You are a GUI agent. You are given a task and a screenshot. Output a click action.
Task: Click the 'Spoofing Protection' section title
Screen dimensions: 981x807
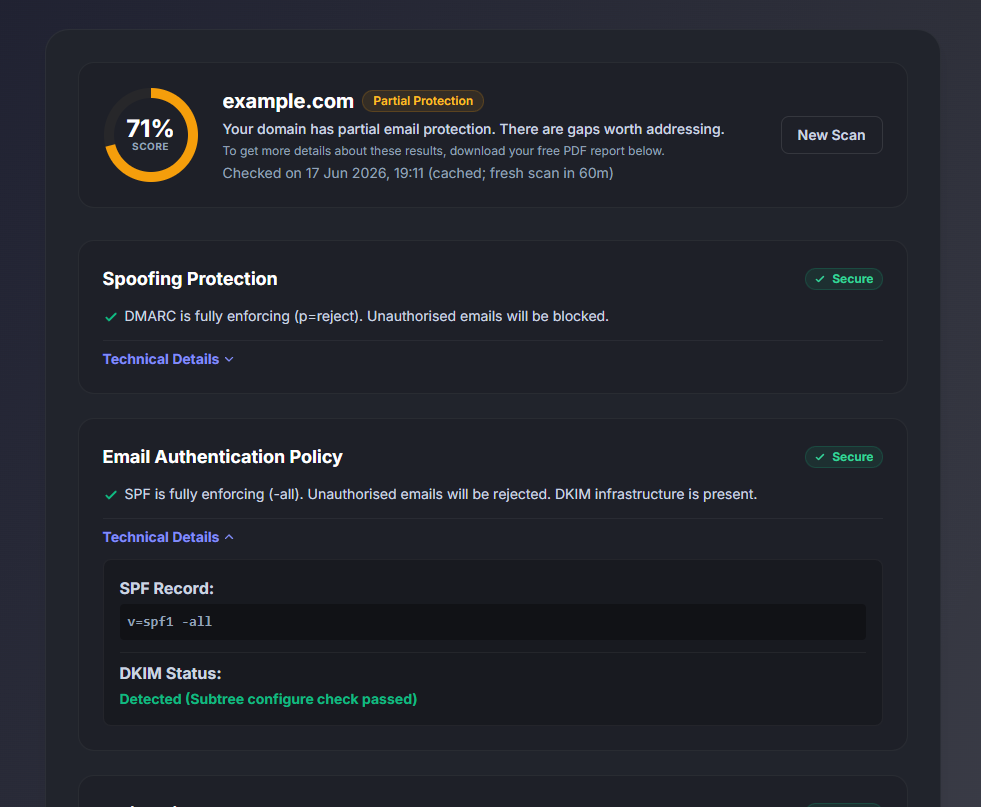[190, 279]
